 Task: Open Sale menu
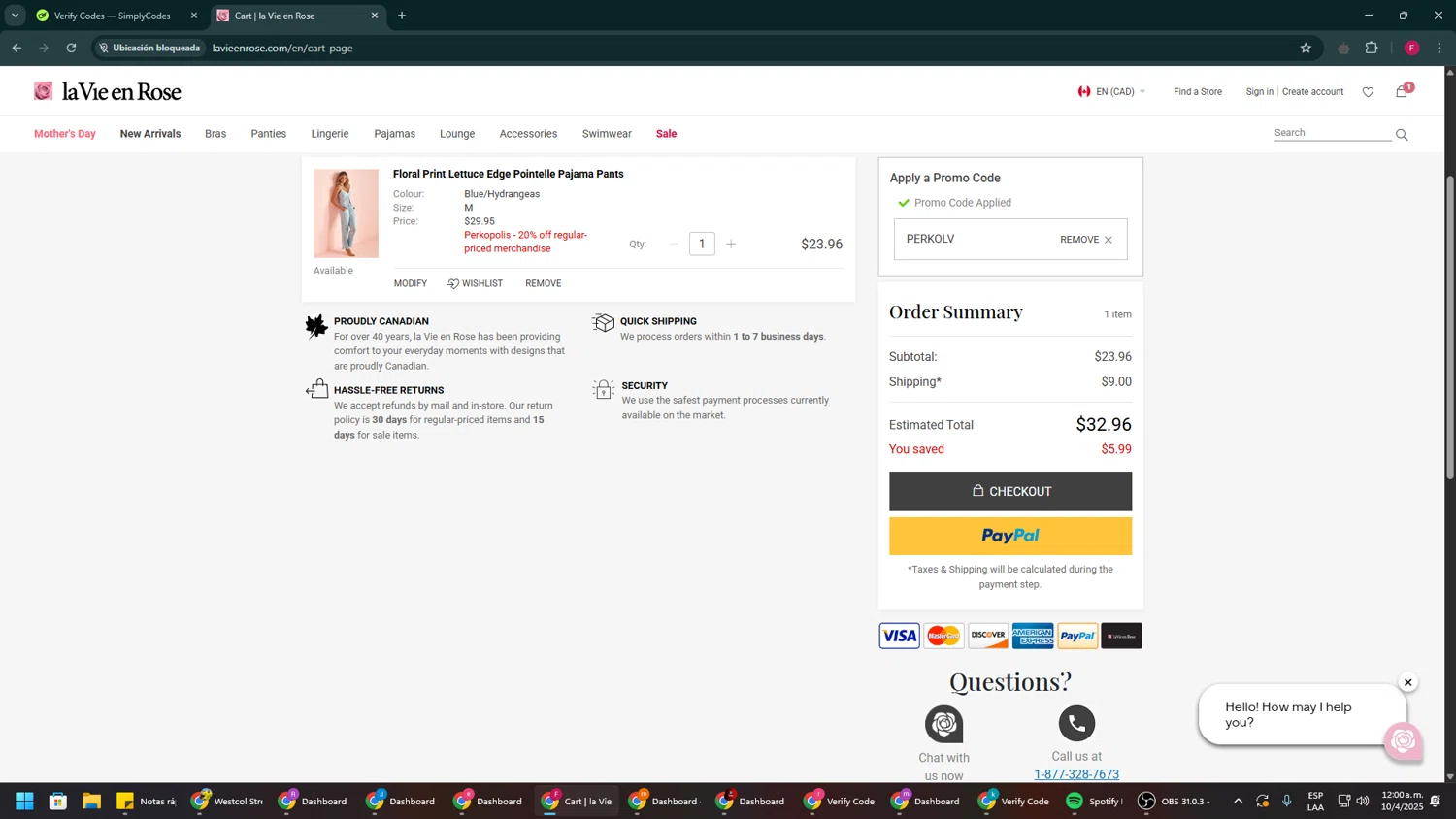[667, 134]
